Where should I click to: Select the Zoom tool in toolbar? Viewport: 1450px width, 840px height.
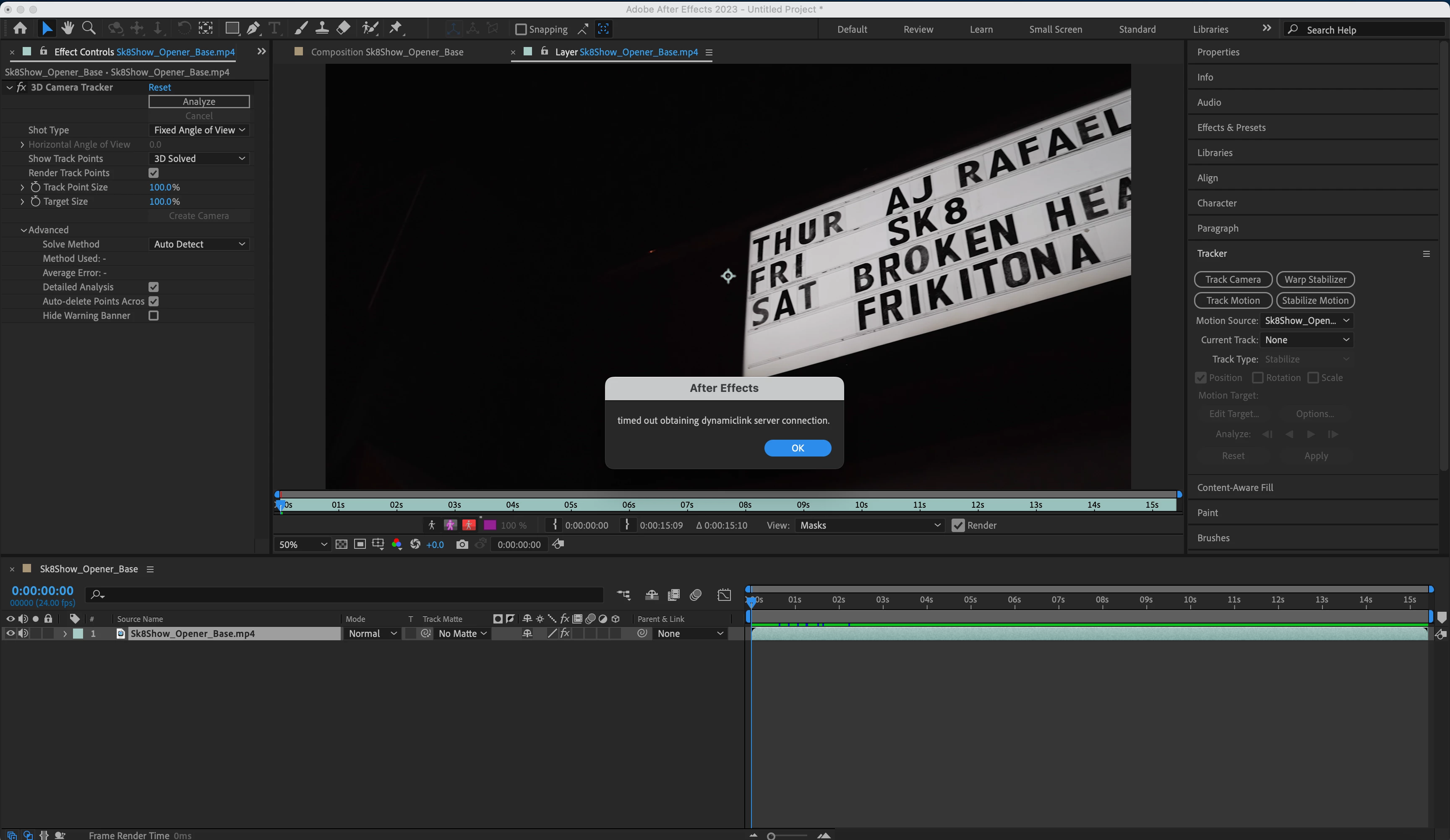[x=89, y=28]
